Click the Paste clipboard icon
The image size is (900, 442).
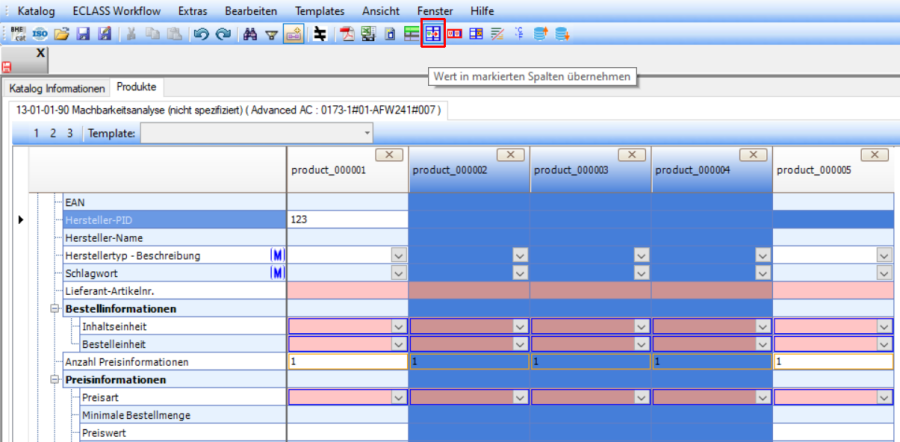tap(174, 34)
